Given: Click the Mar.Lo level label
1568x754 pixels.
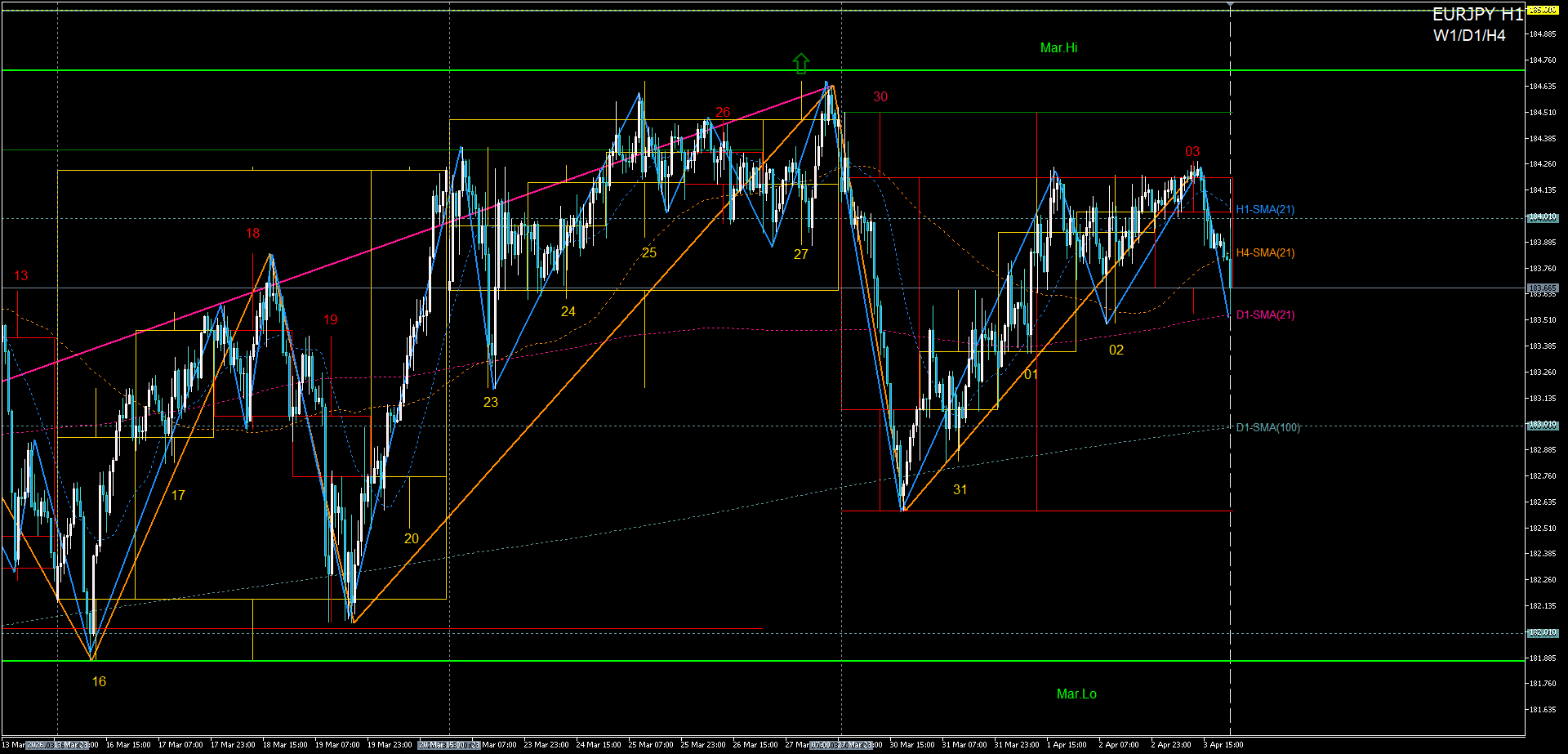Looking at the screenshot, I should [x=1076, y=694].
